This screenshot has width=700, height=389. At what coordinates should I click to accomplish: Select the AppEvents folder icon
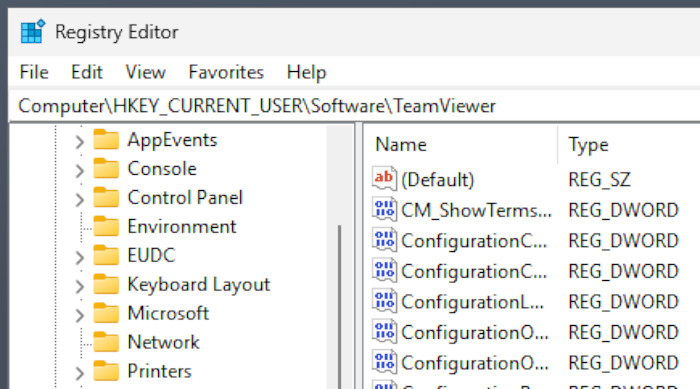(106, 139)
